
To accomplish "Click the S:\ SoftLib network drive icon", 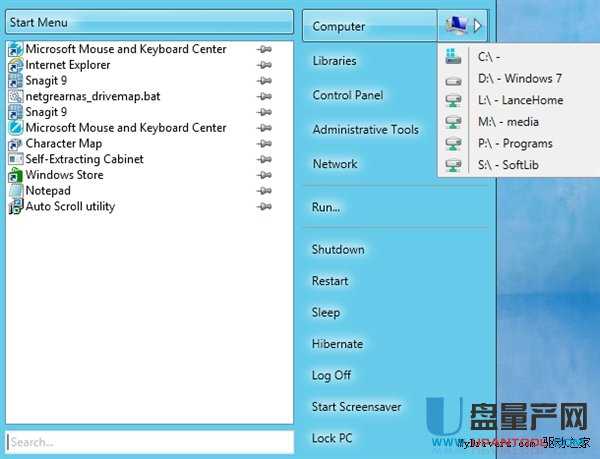I will tap(453, 166).
